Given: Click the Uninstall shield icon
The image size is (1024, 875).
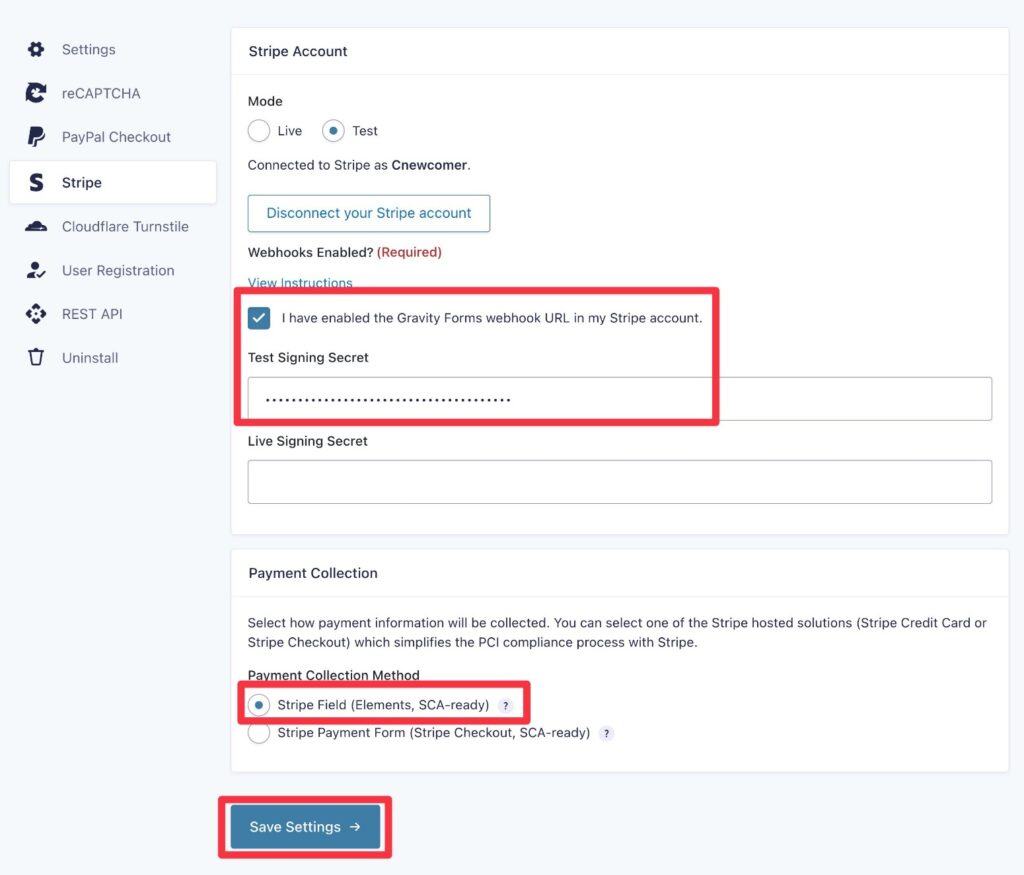Looking at the screenshot, I should coord(36,357).
